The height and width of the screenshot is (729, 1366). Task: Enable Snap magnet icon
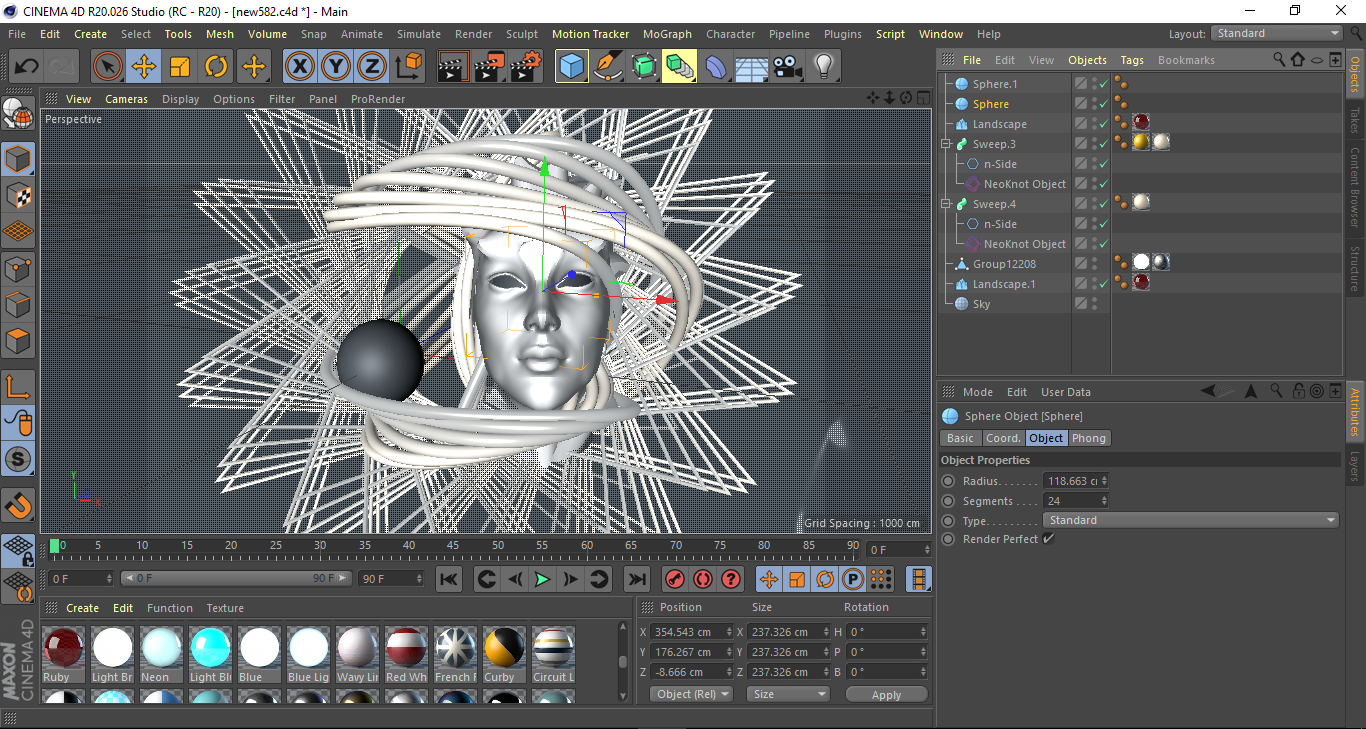click(18, 505)
